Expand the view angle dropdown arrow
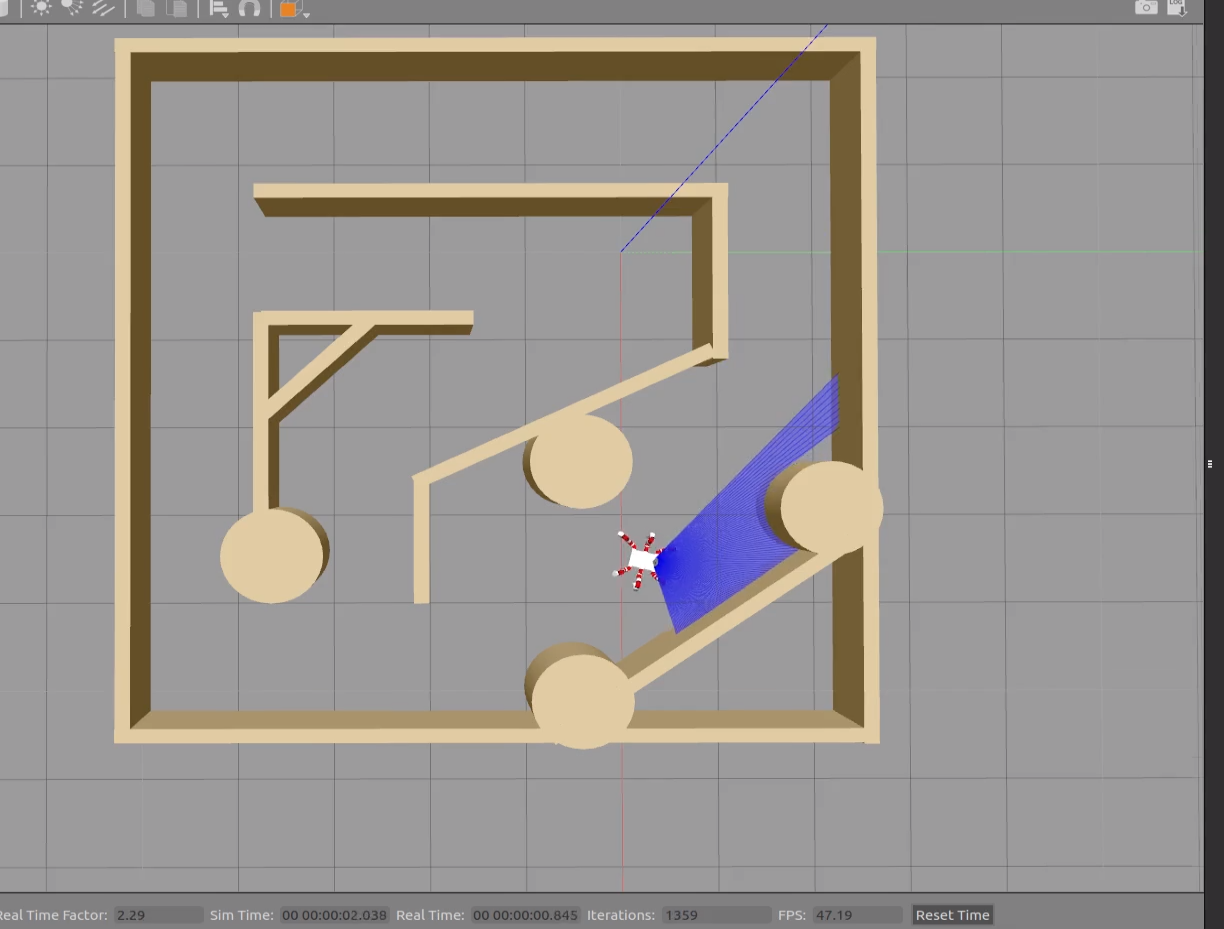The width and height of the screenshot is (1224, 929). click(305, 14)
